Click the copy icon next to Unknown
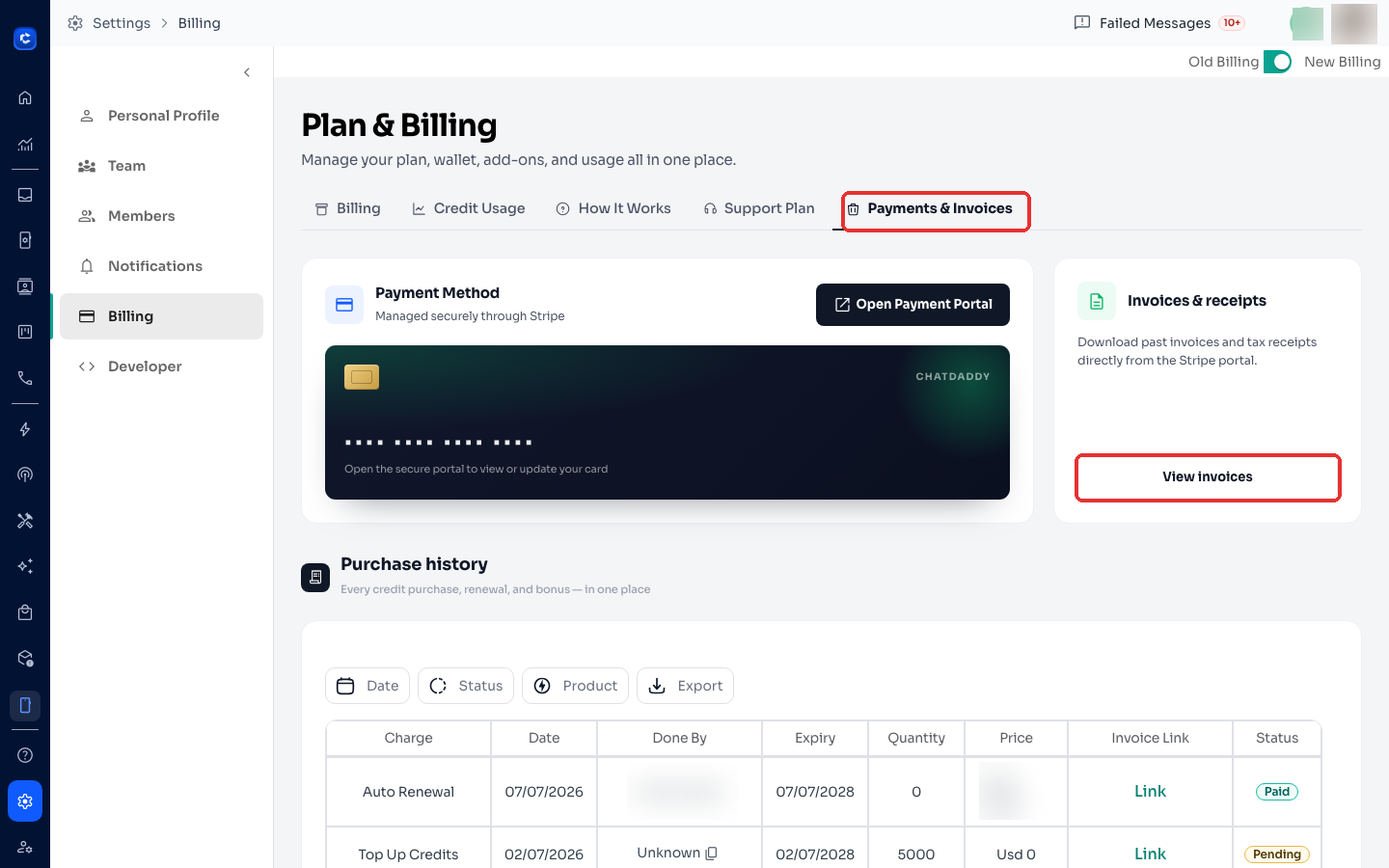Viewport: 1389px width, 868px height. [712, 854]
